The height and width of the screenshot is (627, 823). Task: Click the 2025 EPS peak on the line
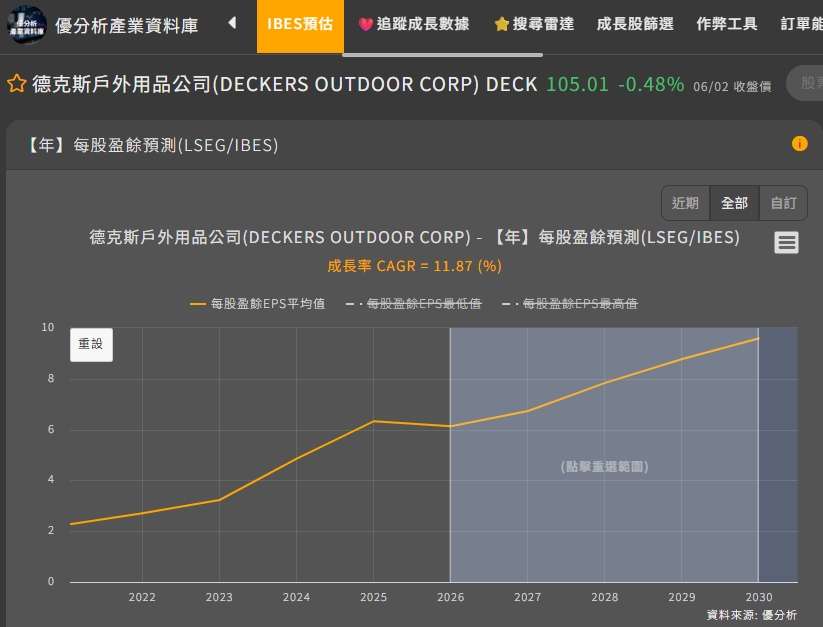click(x=374, y=421)
